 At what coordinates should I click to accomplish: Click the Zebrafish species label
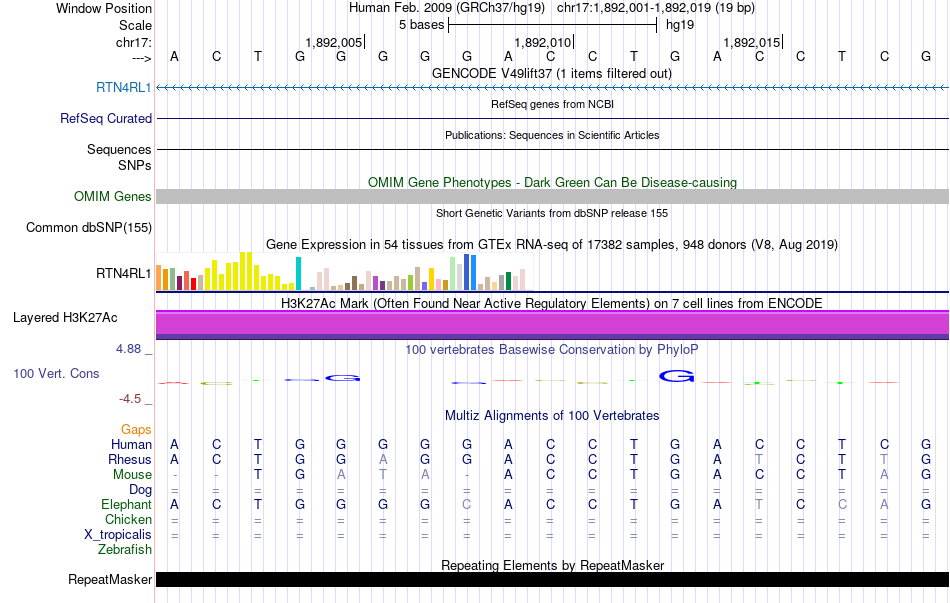click(125, 550)
